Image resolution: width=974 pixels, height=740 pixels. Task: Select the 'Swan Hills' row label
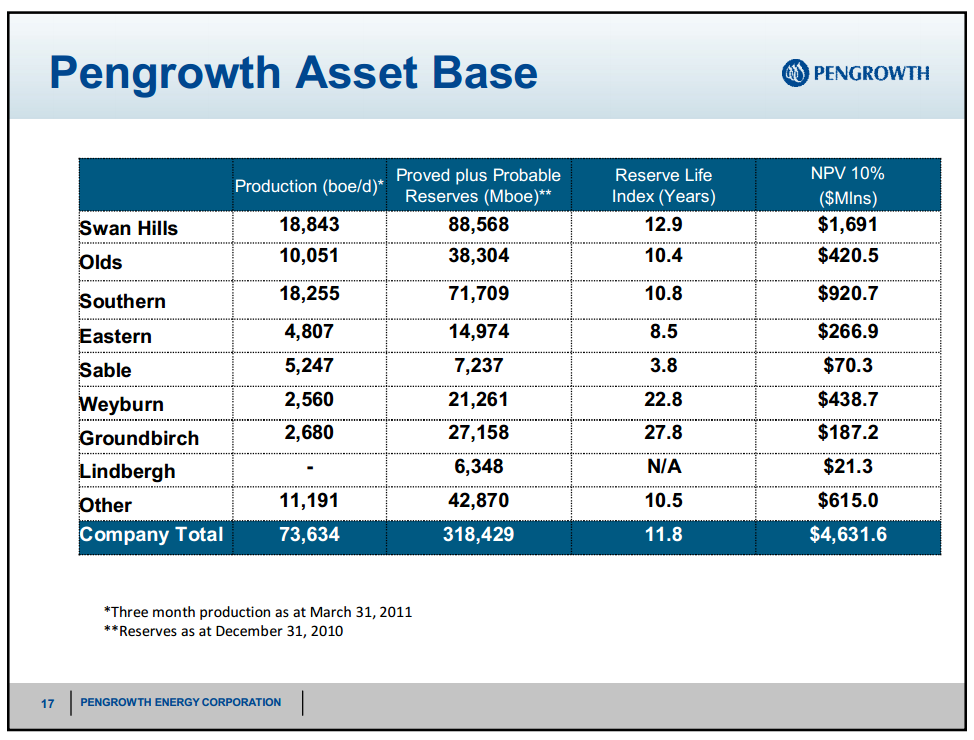(x=129, y=228)
